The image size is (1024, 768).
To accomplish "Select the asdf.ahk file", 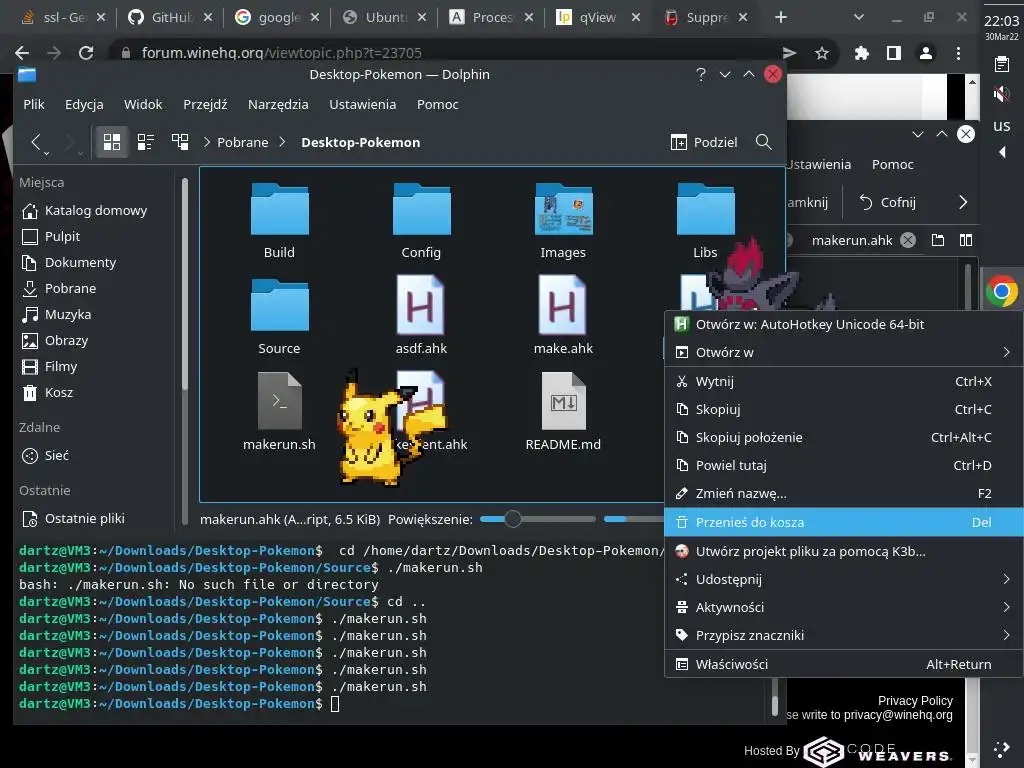I will coord(421,317).
